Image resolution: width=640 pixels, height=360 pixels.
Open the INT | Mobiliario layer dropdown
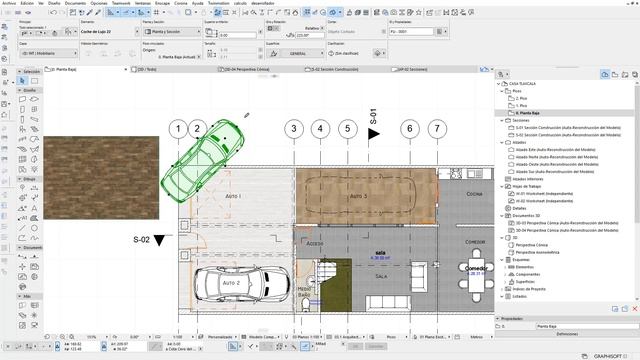pos(49,53)
